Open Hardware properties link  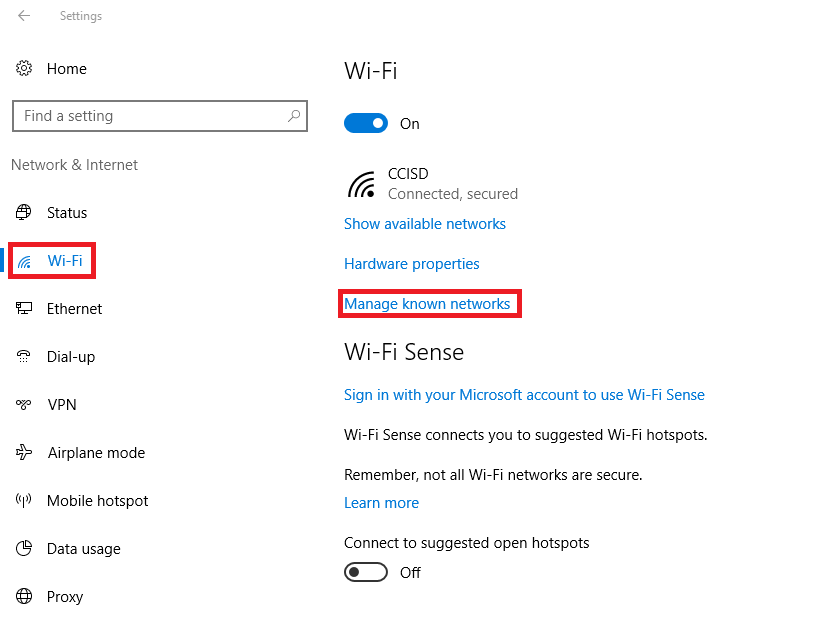point(412,264)
